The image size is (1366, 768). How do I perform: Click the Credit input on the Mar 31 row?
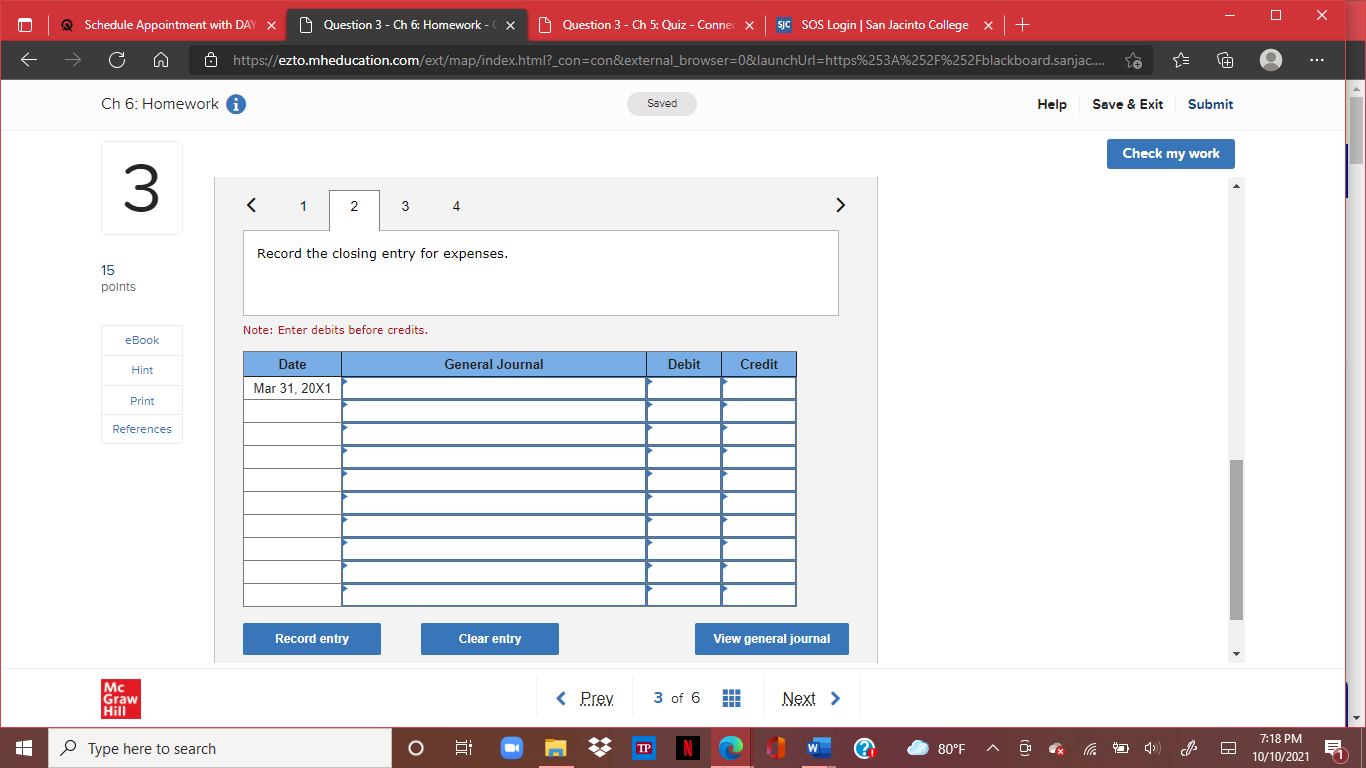(x=759, y=387)
